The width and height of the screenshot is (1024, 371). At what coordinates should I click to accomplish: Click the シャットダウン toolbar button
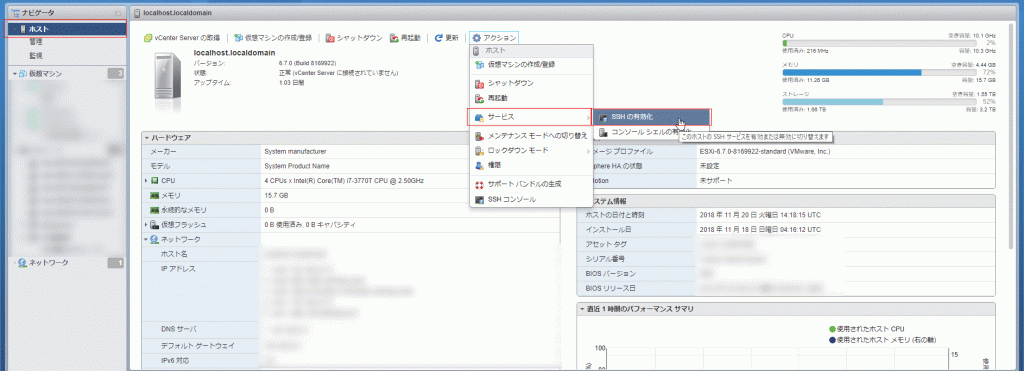(x=354, y=38)
